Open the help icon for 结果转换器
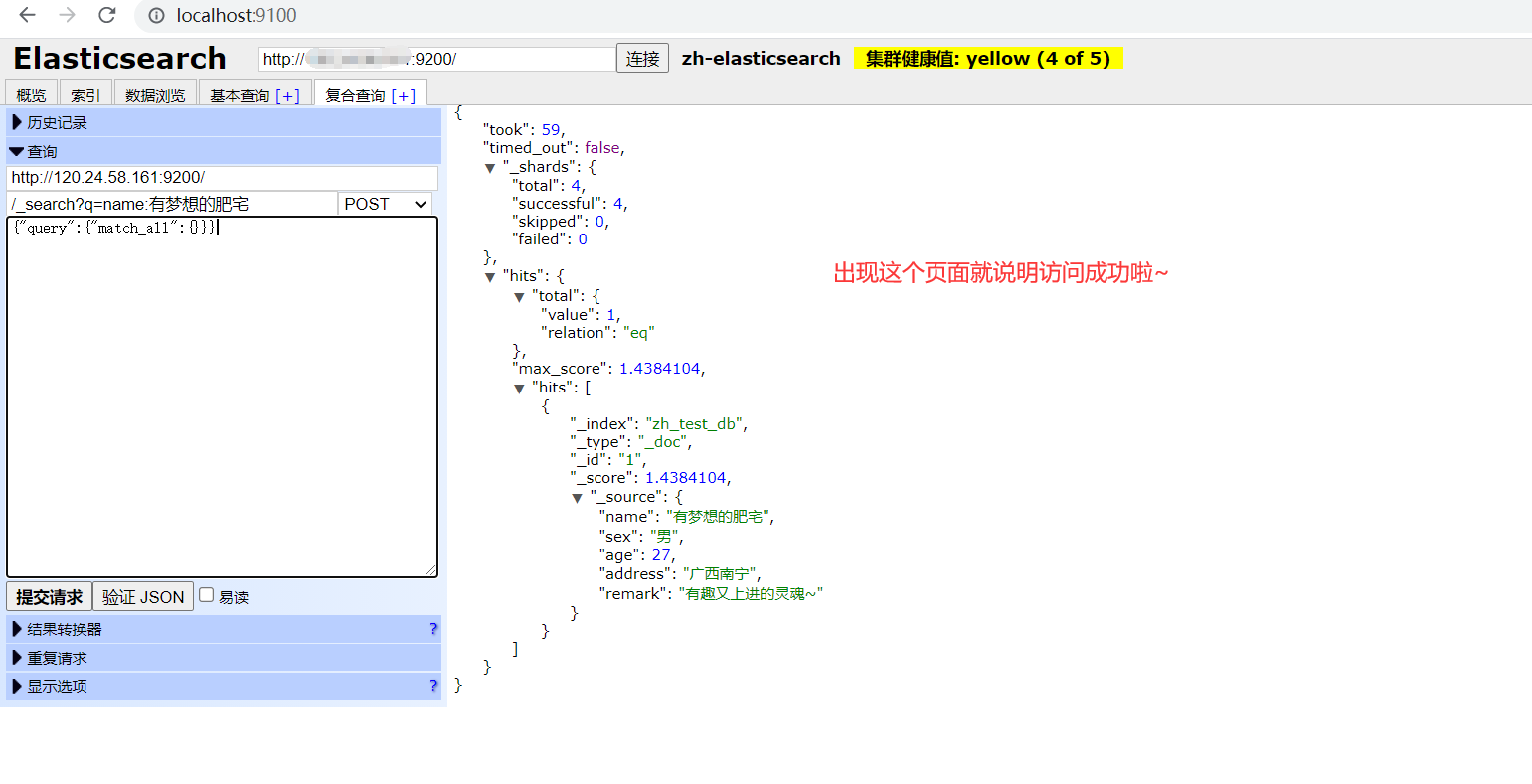The width and height of the screenshot is (1532, 784). [433, 629]
